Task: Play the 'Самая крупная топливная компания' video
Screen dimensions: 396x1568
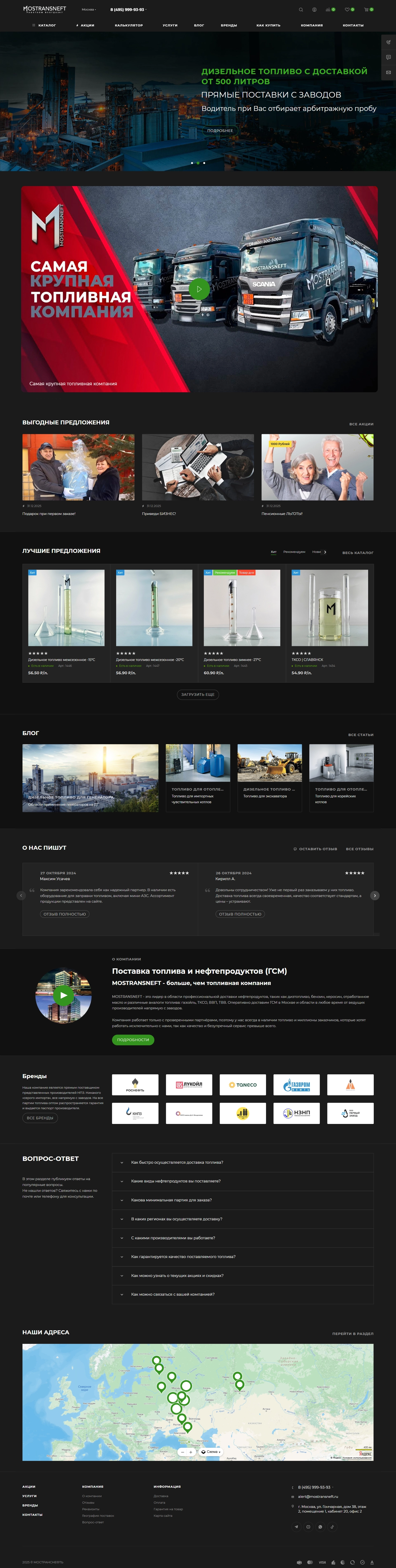Action: point(199,289)
